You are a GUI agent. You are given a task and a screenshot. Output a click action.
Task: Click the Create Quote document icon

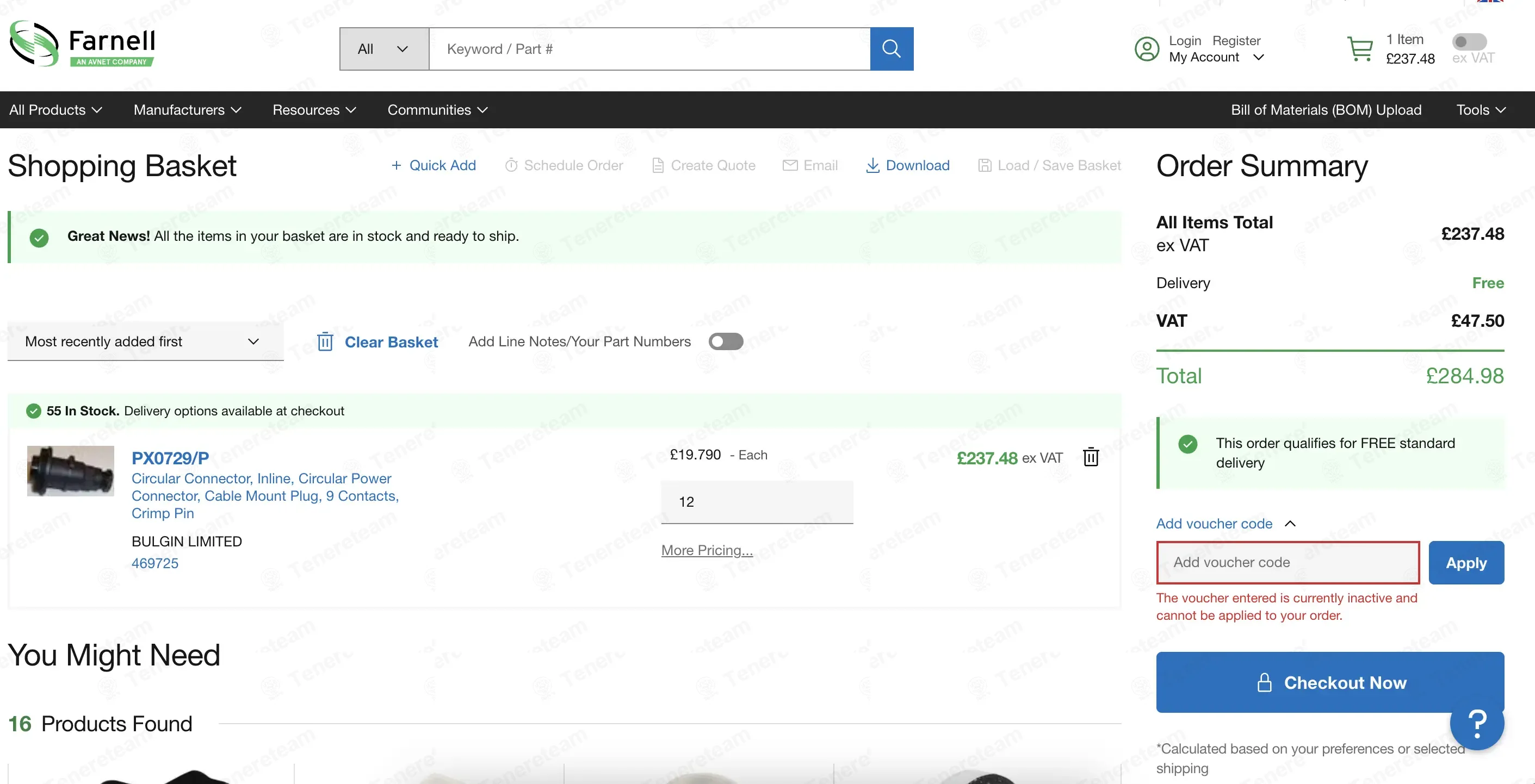coord(658,166)
